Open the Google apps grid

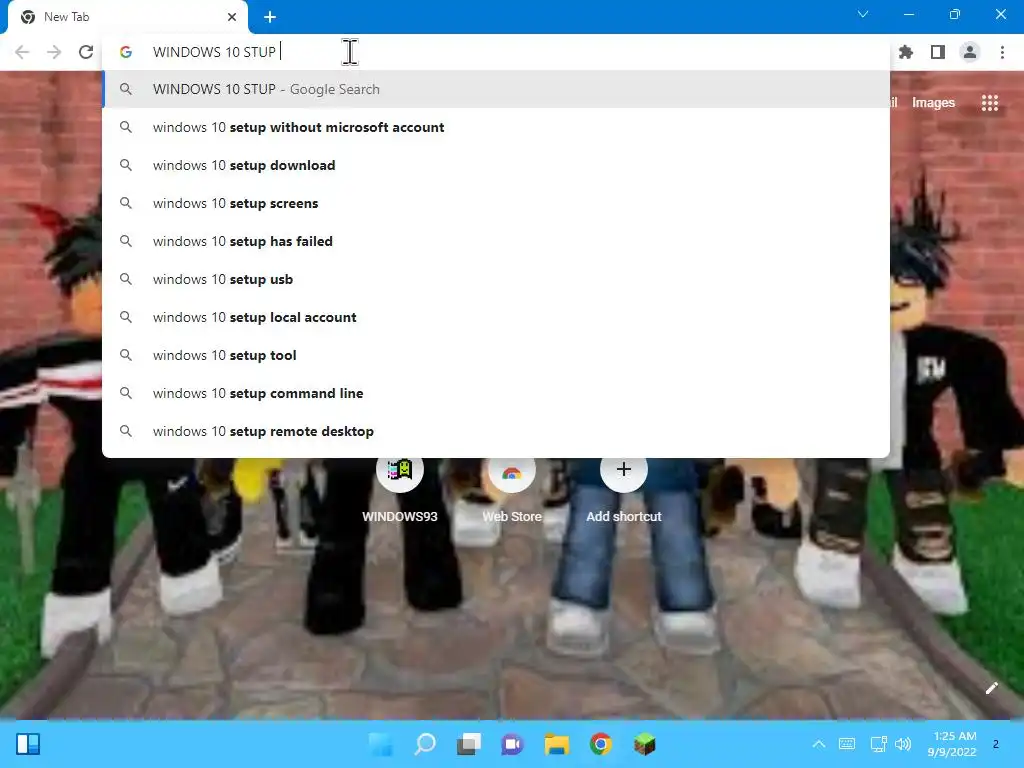pos(990,103)
